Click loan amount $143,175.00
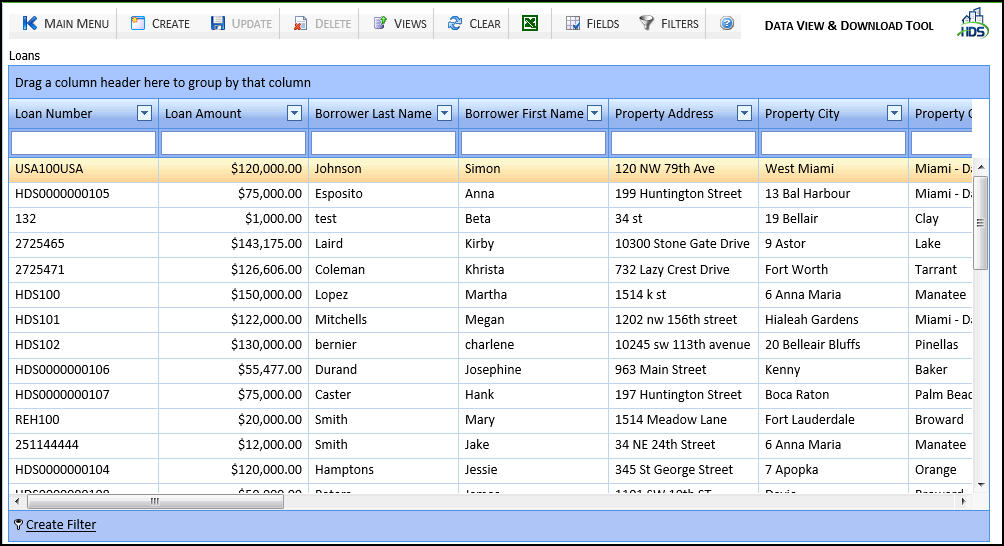Viewport: 1004px width, 546px height. click(x=233, y=244)
